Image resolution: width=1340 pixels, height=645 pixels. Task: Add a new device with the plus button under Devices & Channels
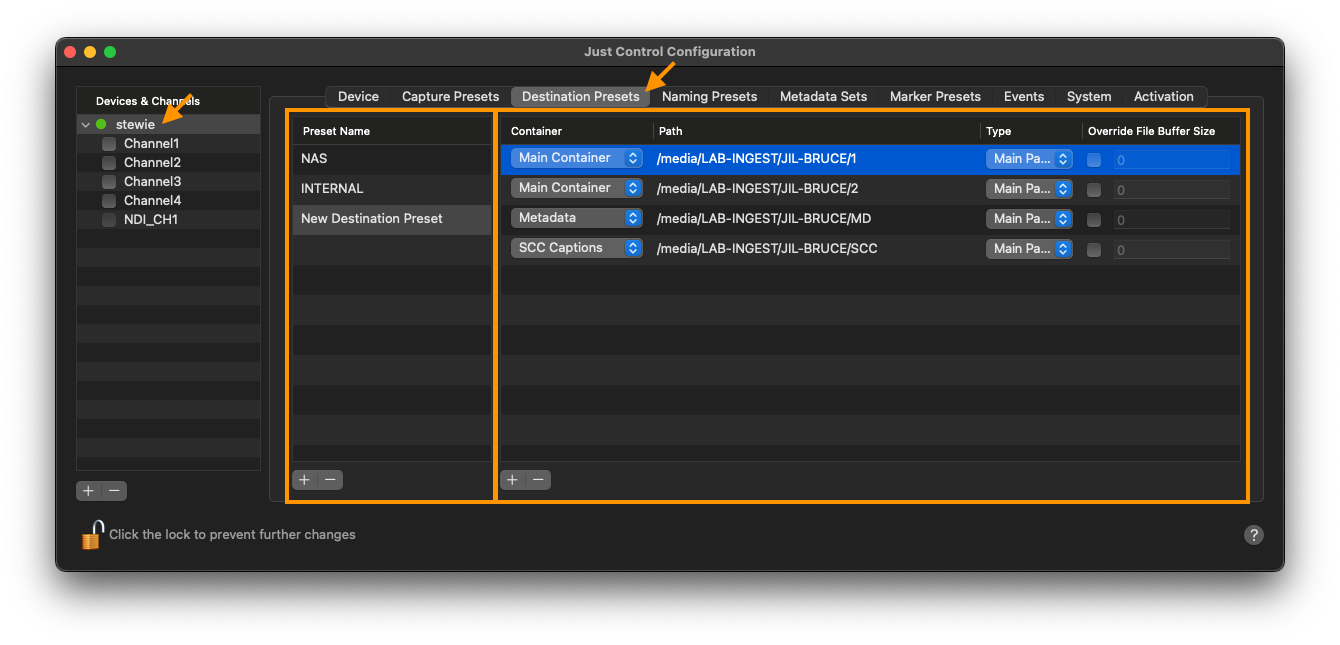tap(88, 491)
